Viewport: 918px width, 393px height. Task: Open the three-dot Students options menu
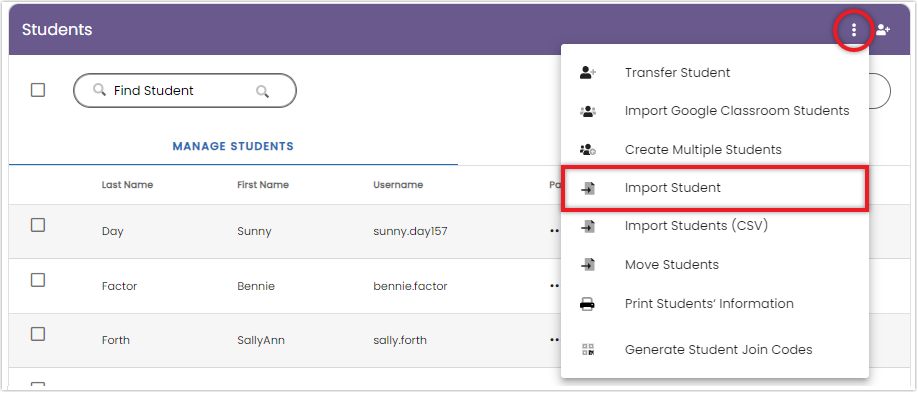point(854,30)
